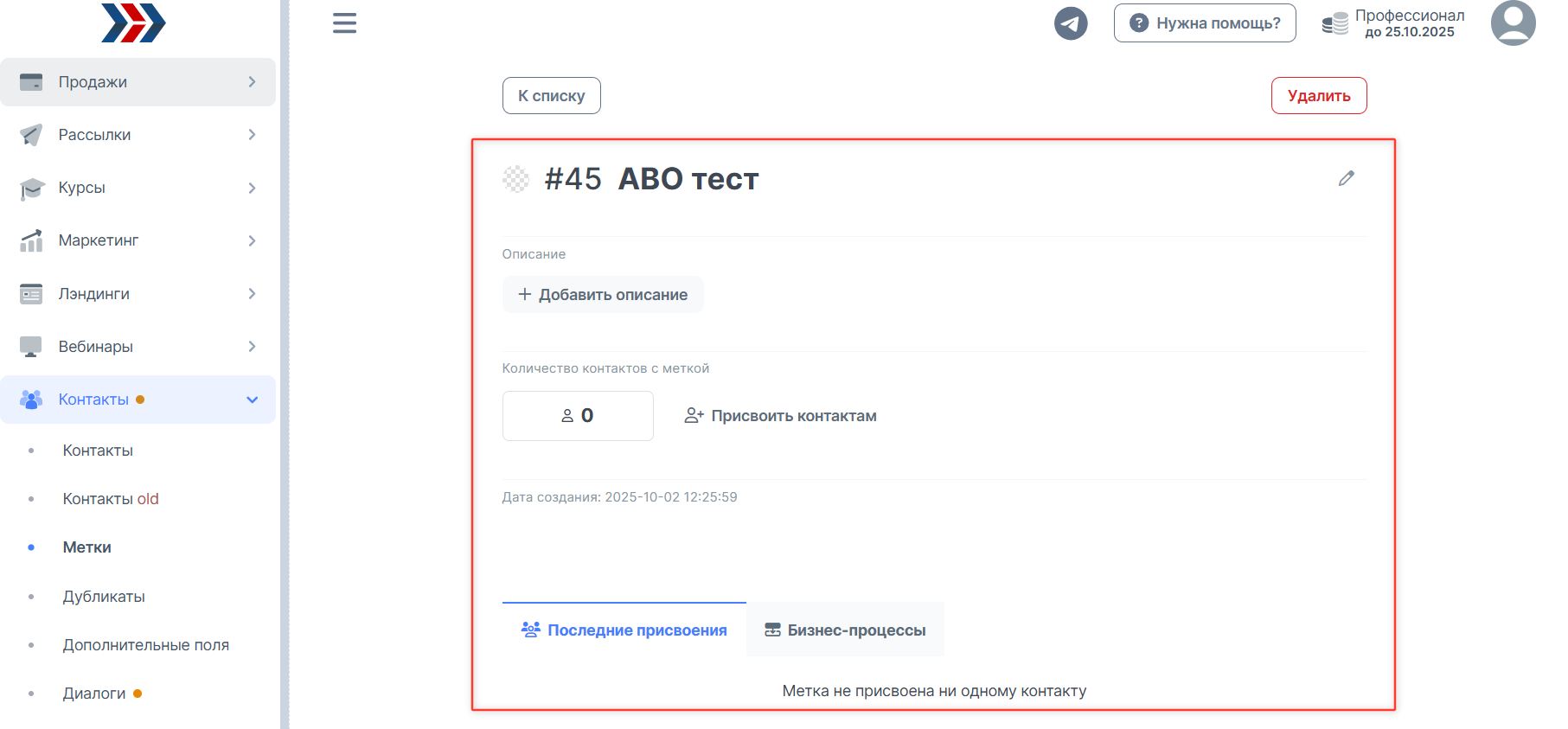Select the Последние присвоения tab
Screen dimensions: 1568x729
point(624,630)
